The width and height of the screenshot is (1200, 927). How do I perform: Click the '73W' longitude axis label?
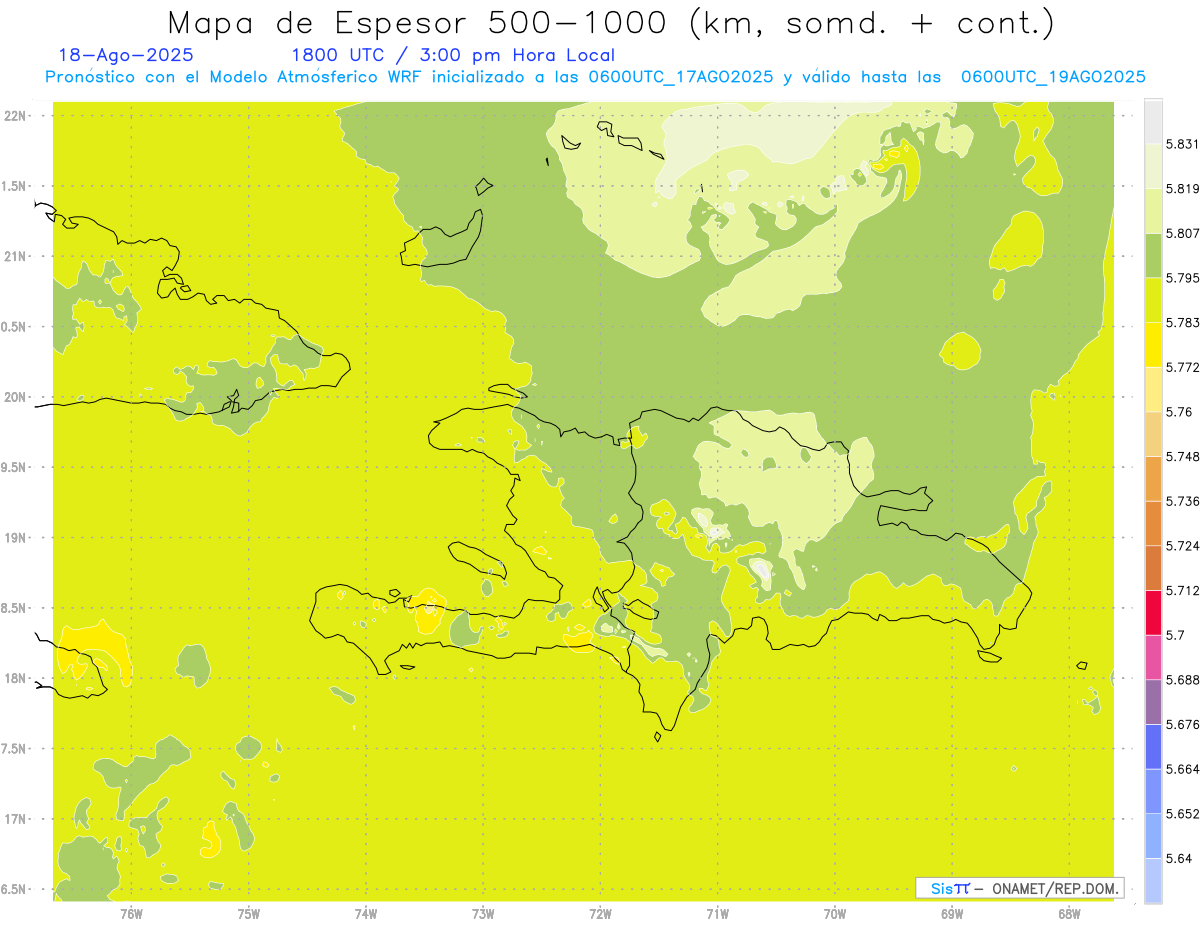point(483,914)
